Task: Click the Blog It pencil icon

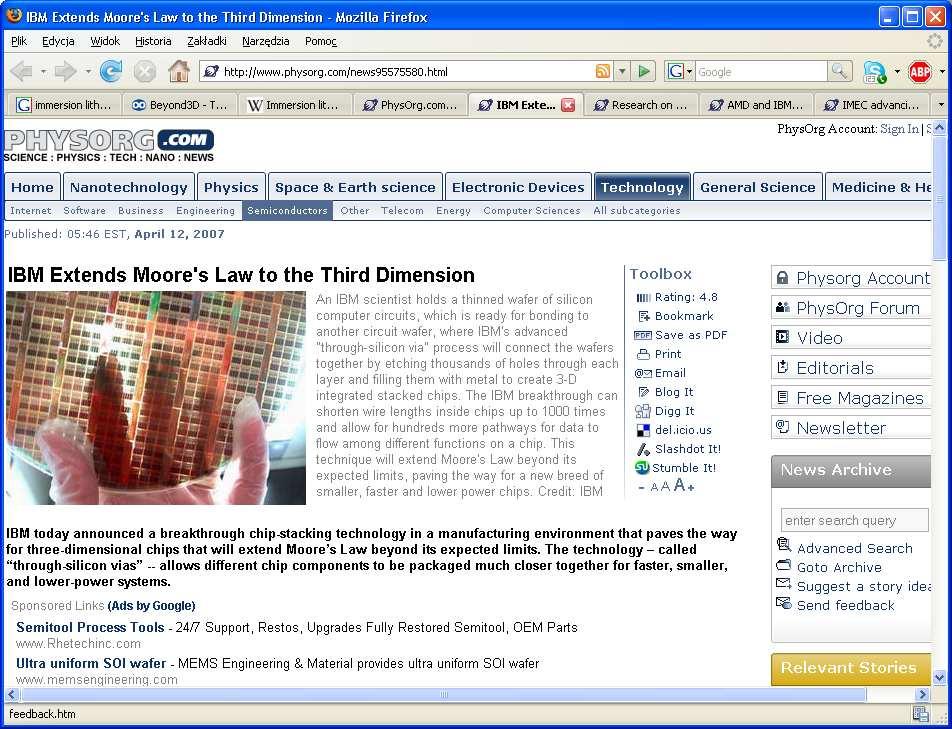Action: [644, 392]
